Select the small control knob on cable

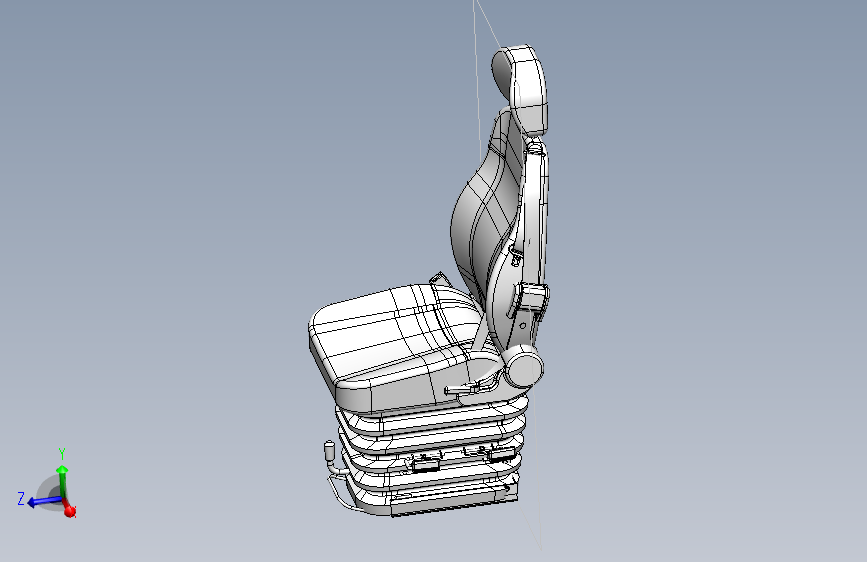click(x=330, y=451)
